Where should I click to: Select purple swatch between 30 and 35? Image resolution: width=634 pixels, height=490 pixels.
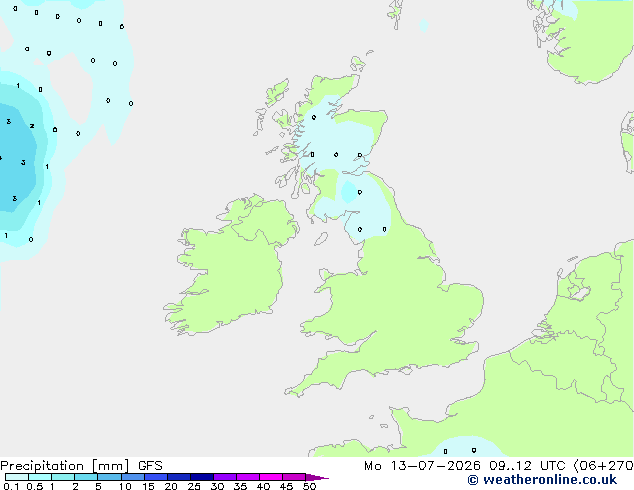tap(224, 477)
